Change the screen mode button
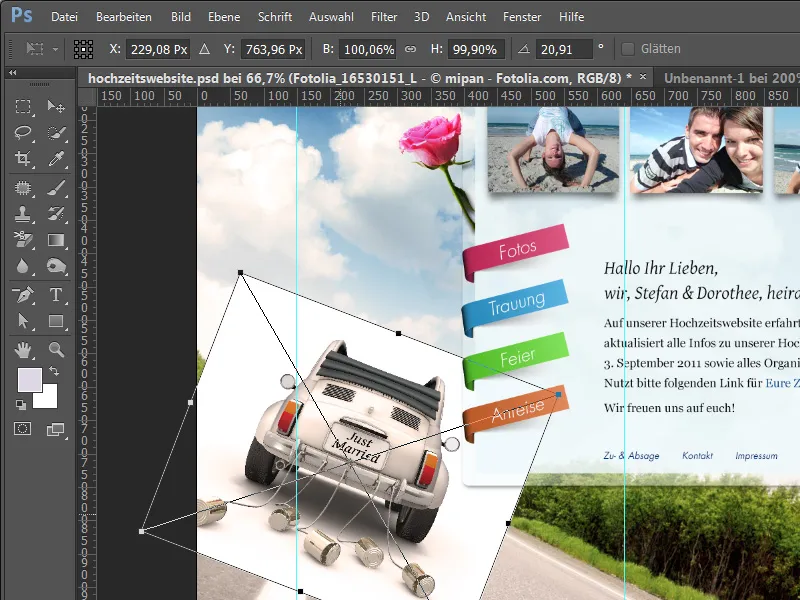The height and width of the screenshot is (600, 800). pos(56,429)
